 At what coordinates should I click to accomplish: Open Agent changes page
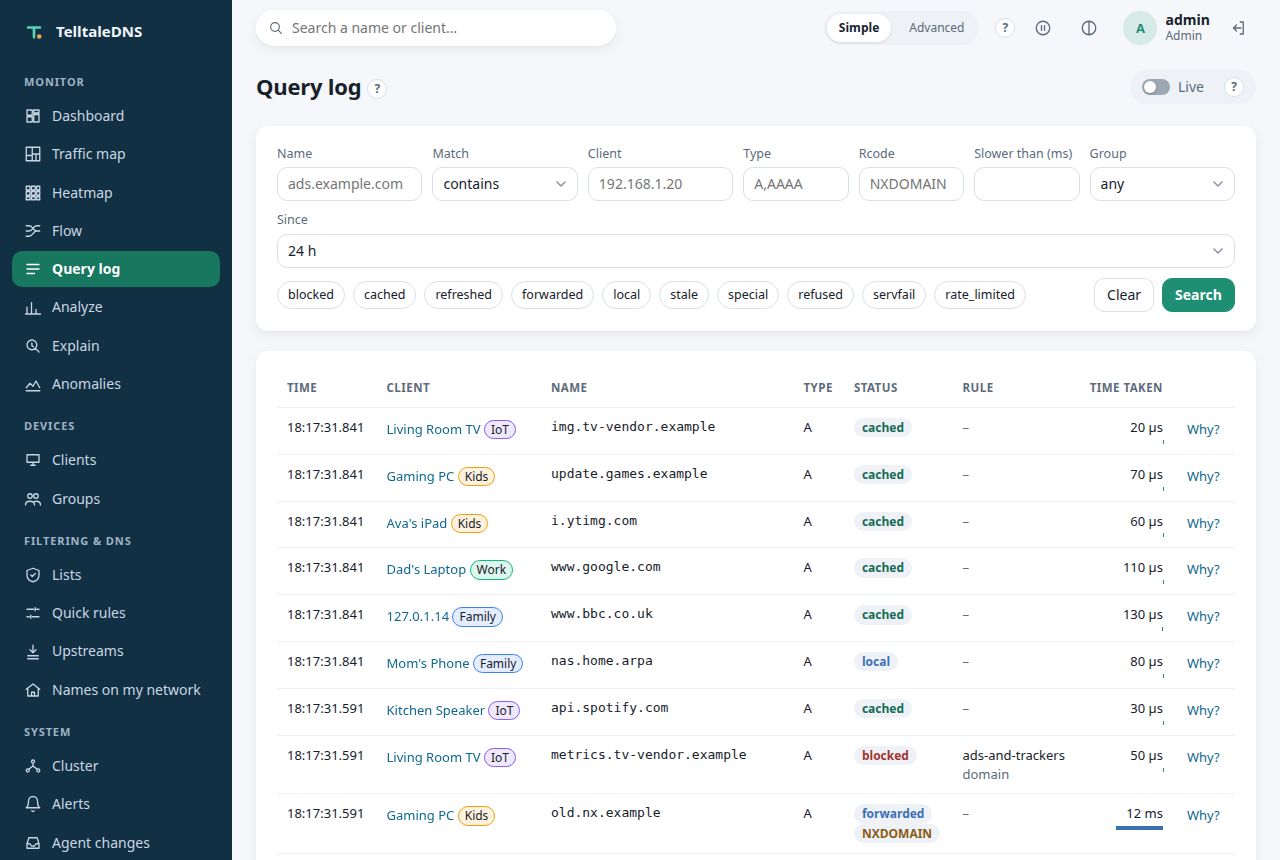point(116,843)
